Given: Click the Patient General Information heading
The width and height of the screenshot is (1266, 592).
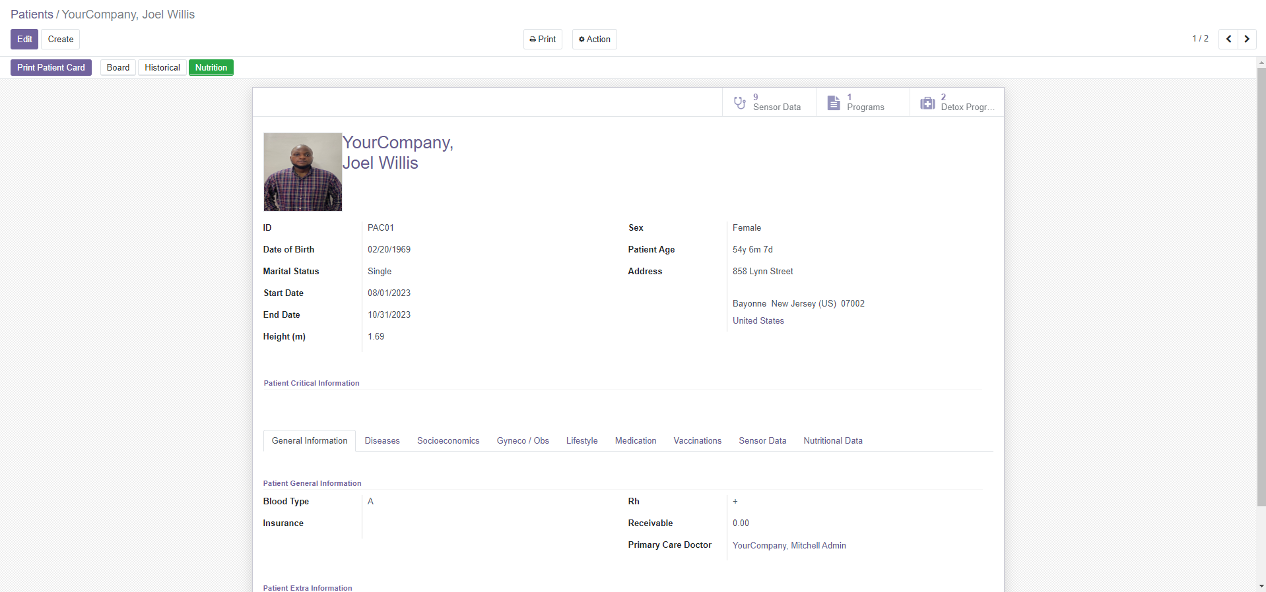Looking at the screenshot, I should [x=312, y=484].
